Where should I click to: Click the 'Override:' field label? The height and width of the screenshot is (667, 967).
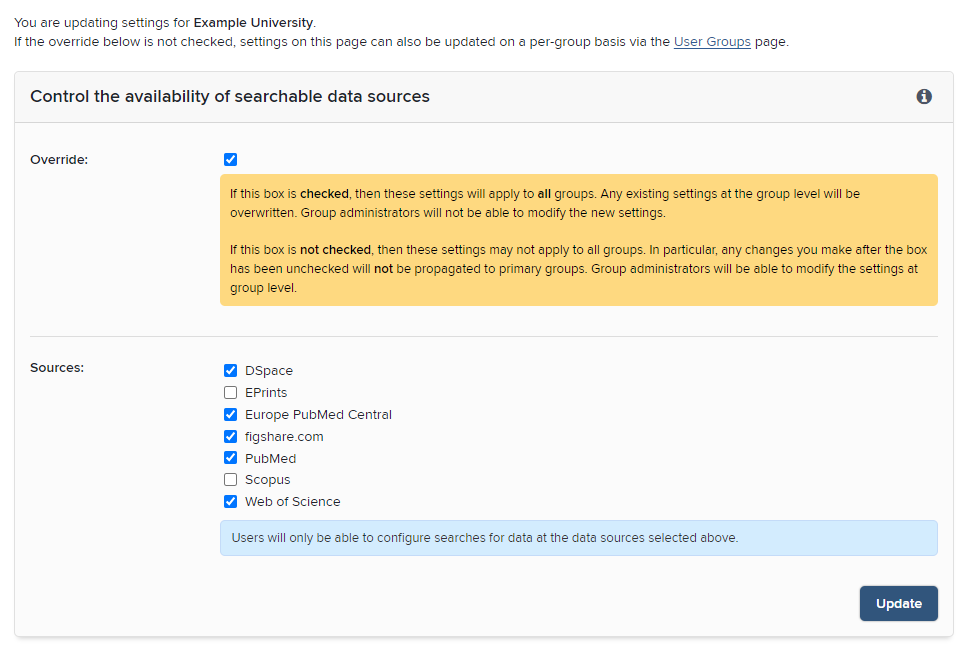coord(59,159)
